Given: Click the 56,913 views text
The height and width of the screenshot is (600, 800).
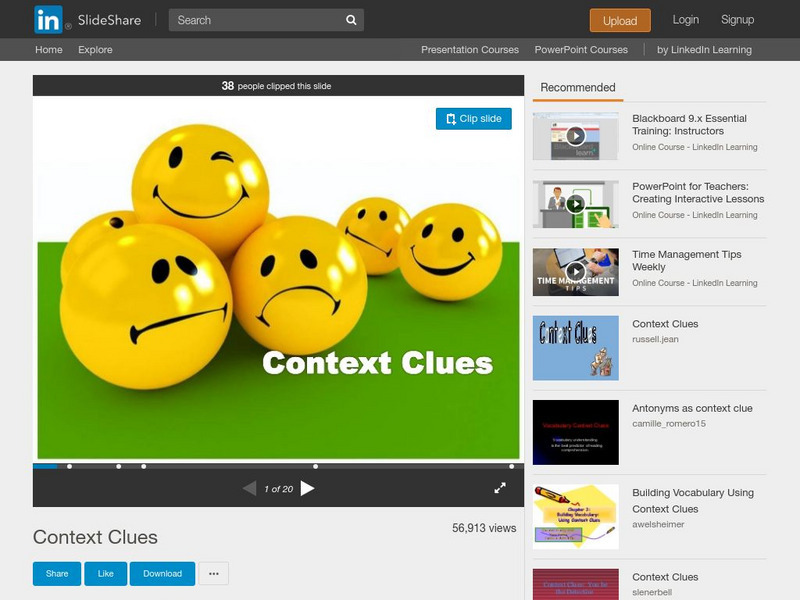Looking at the screenshot, I should pos(484,528).
